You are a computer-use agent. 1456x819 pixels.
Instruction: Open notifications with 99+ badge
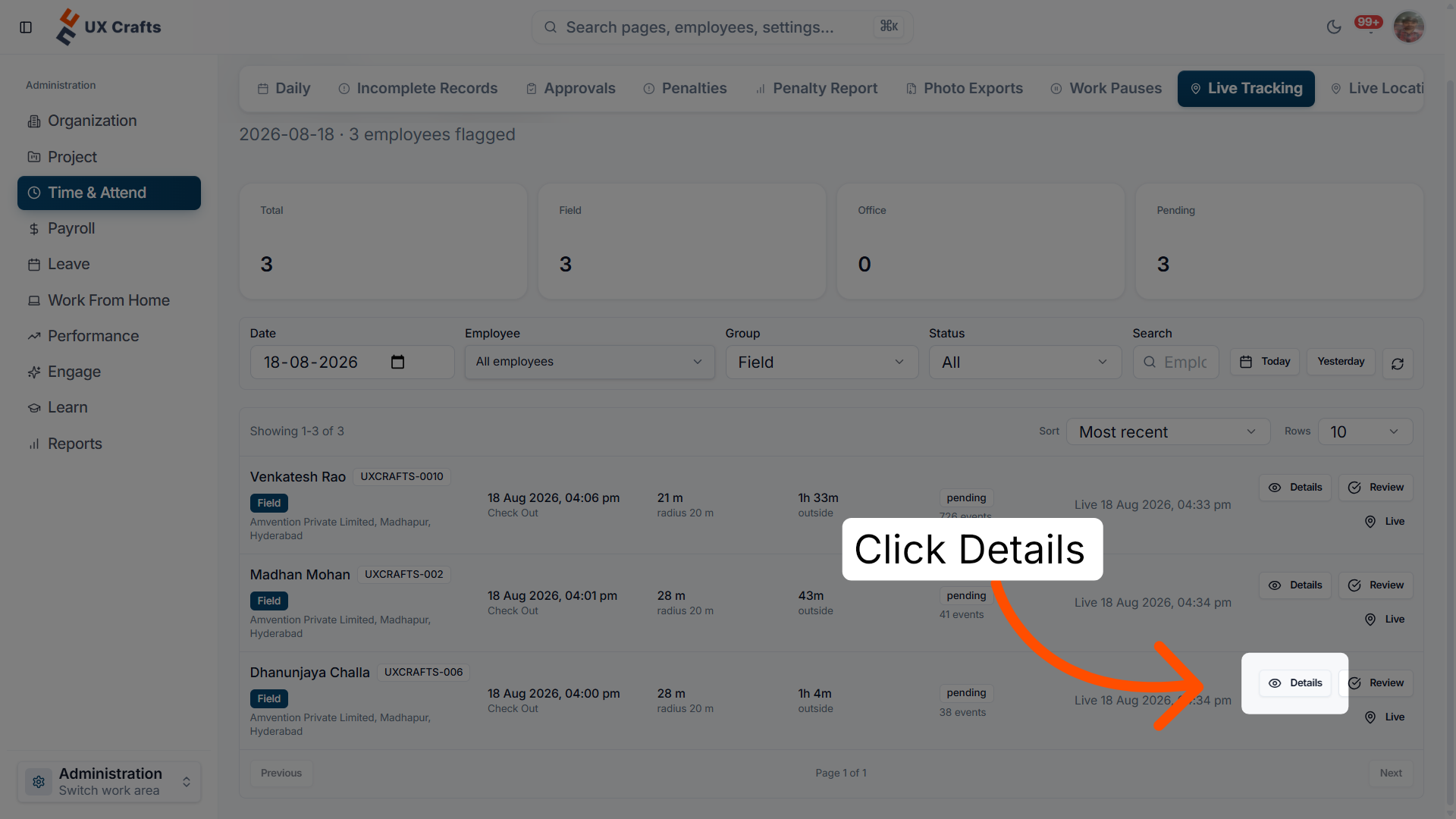tap(1369, 23)
